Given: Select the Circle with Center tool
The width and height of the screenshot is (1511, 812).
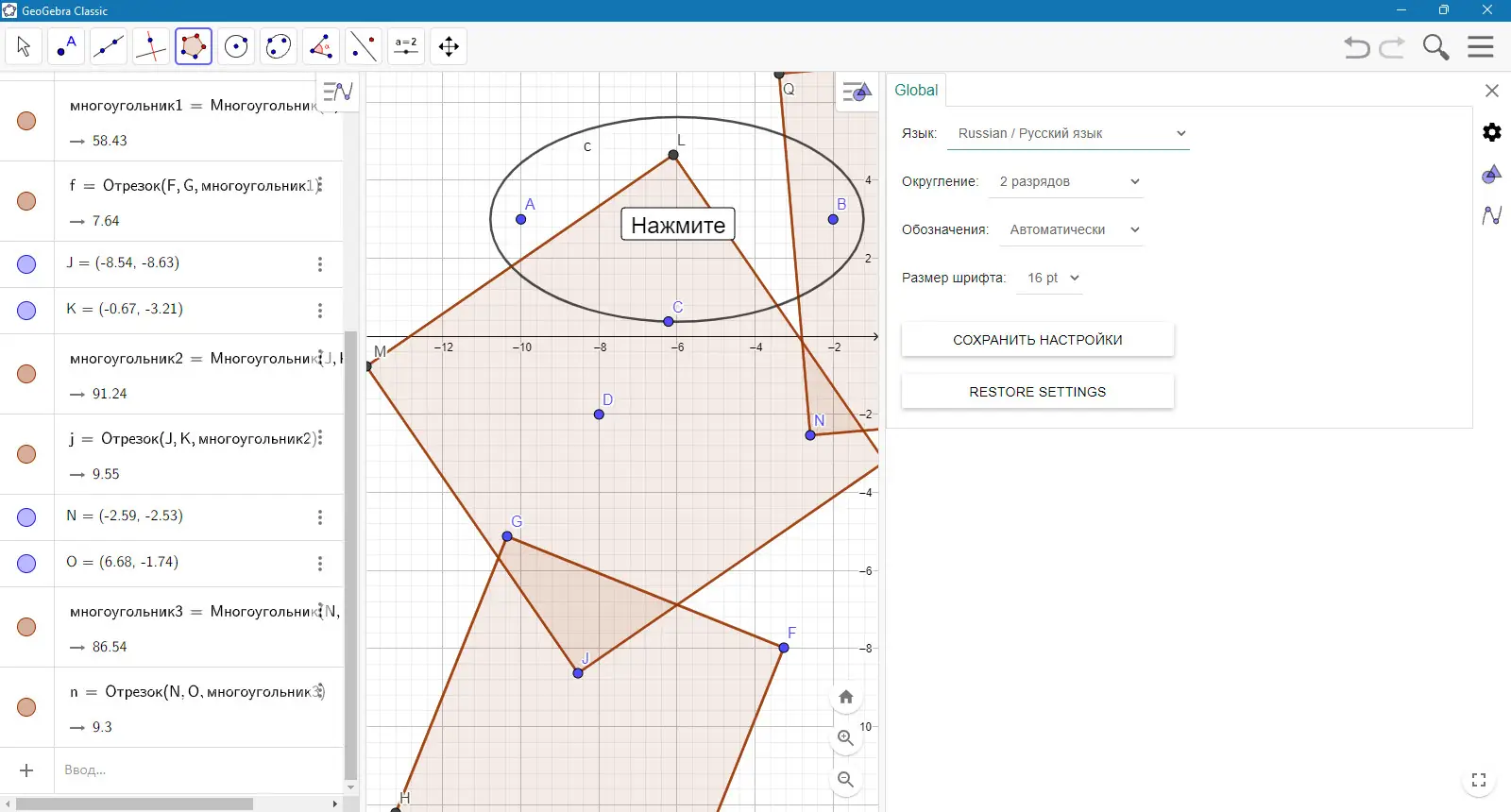Looking at the screenshot, I should tap(236, 46).
